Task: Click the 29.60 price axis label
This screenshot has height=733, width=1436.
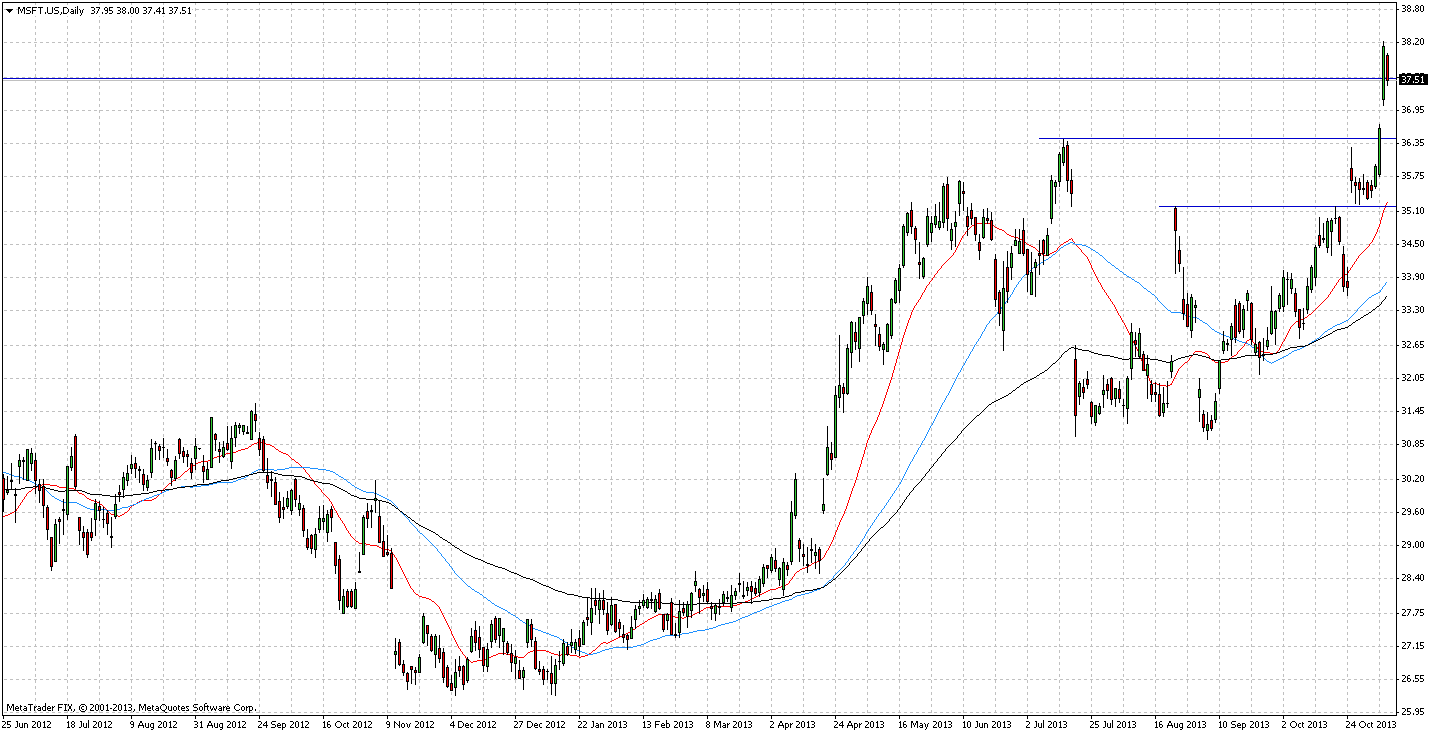Action: (1412, 512)
